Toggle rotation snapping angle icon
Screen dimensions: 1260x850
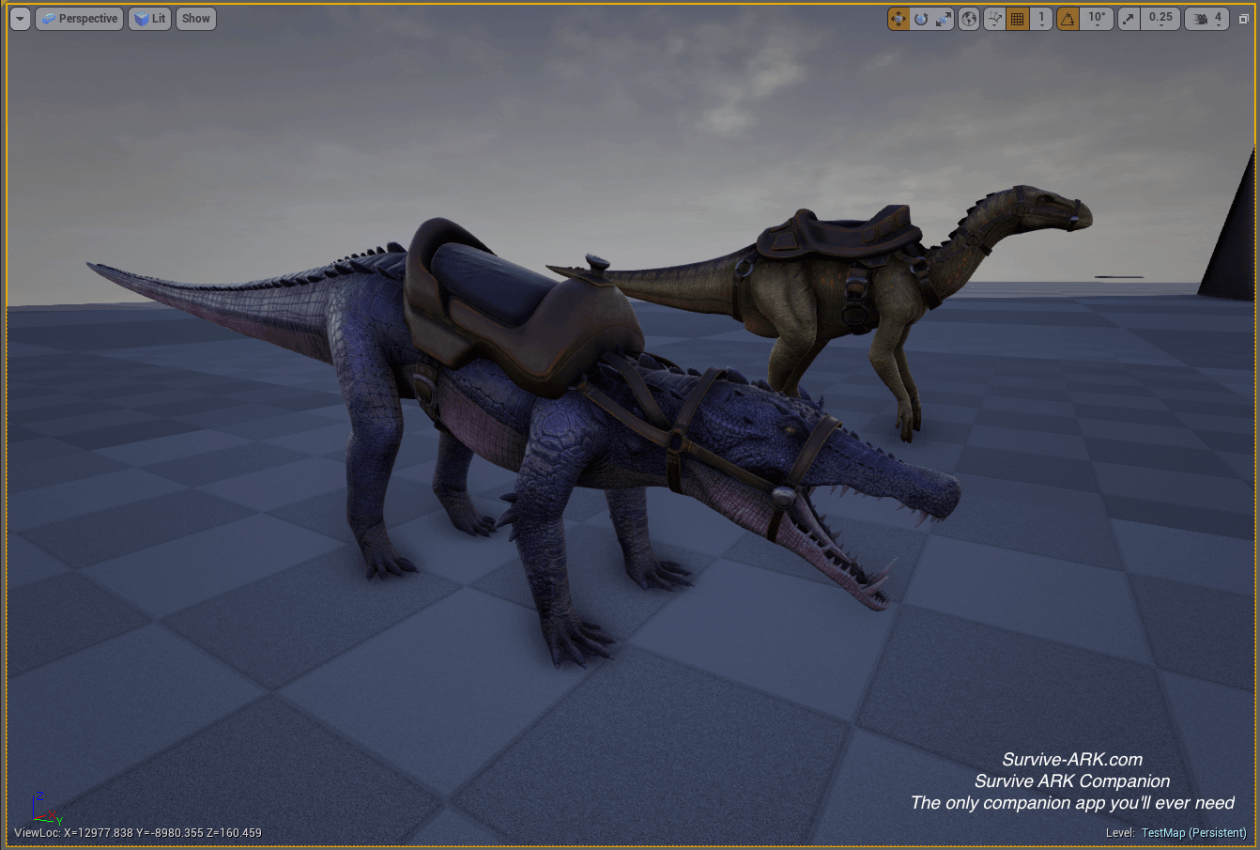coord(1068,18)
